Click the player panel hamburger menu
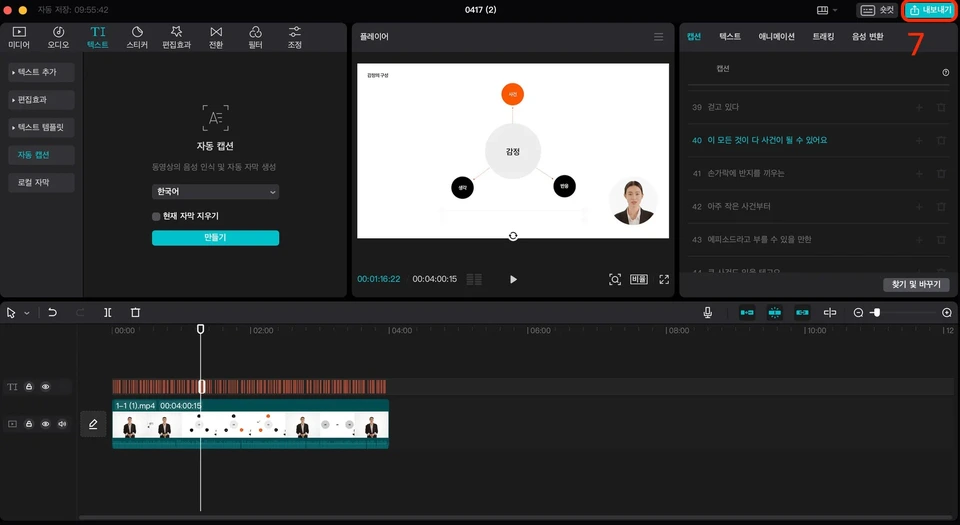 pyautogui.click(x=658, y=37)
